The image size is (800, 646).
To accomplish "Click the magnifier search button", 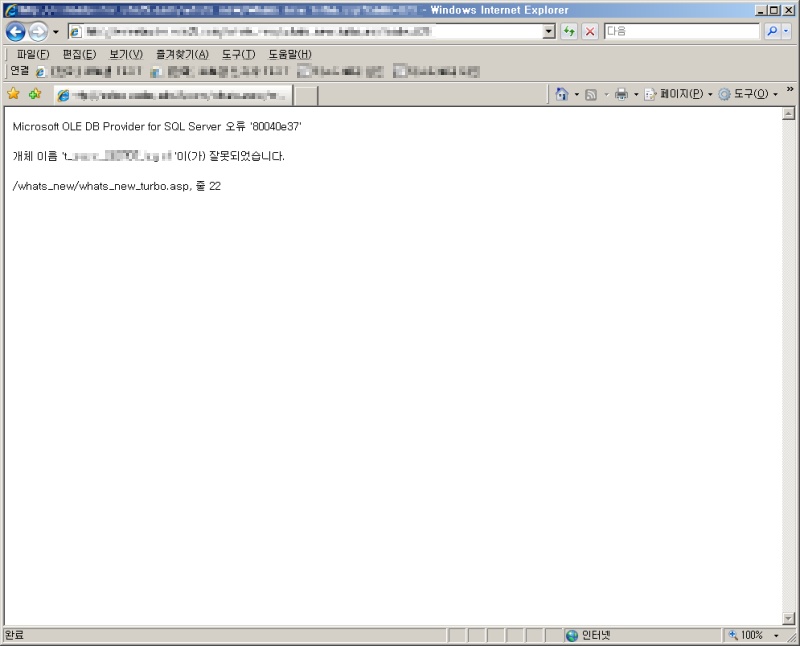I will tap(772, 31).
